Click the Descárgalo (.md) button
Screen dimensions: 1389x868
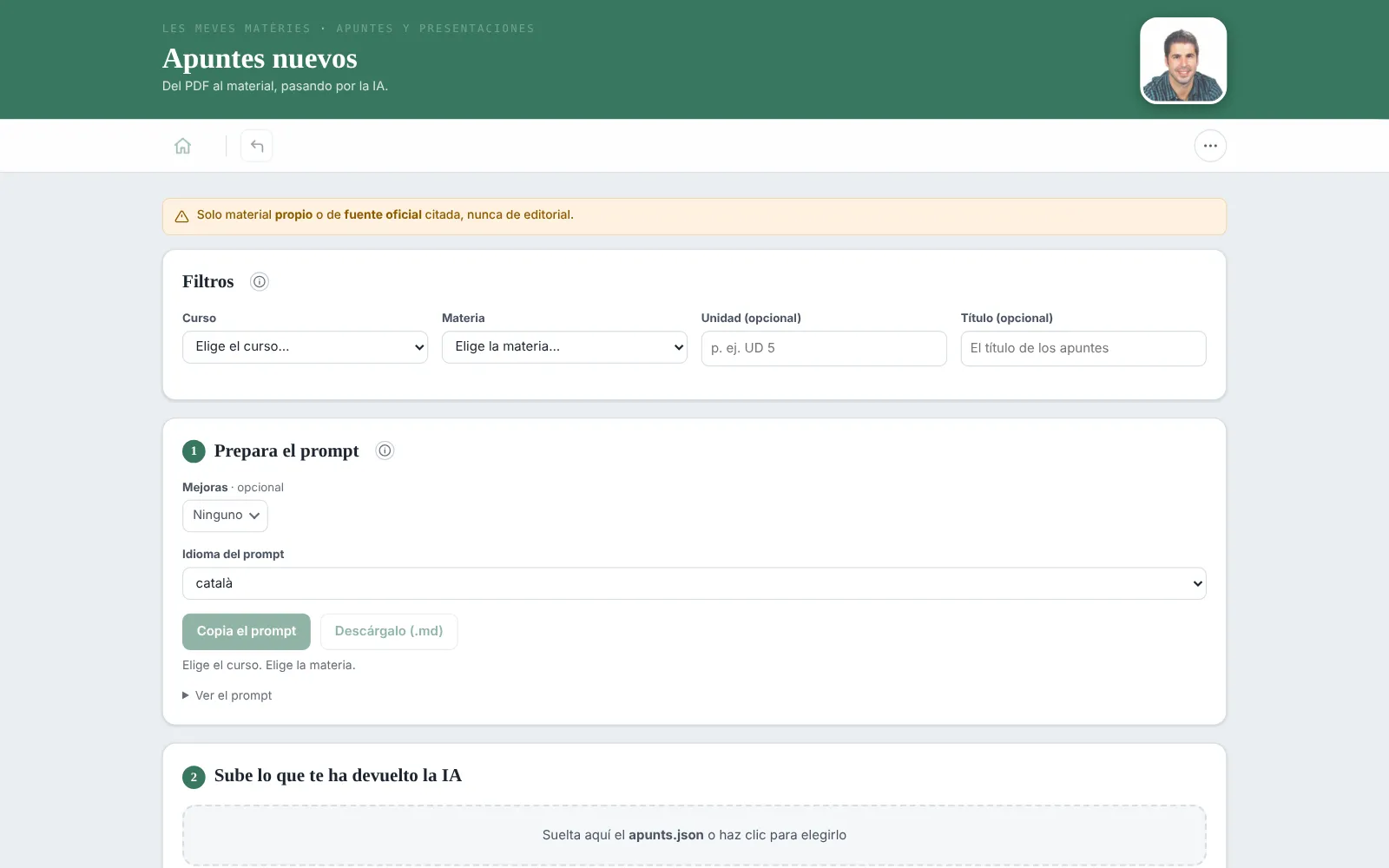pos(389,632)
